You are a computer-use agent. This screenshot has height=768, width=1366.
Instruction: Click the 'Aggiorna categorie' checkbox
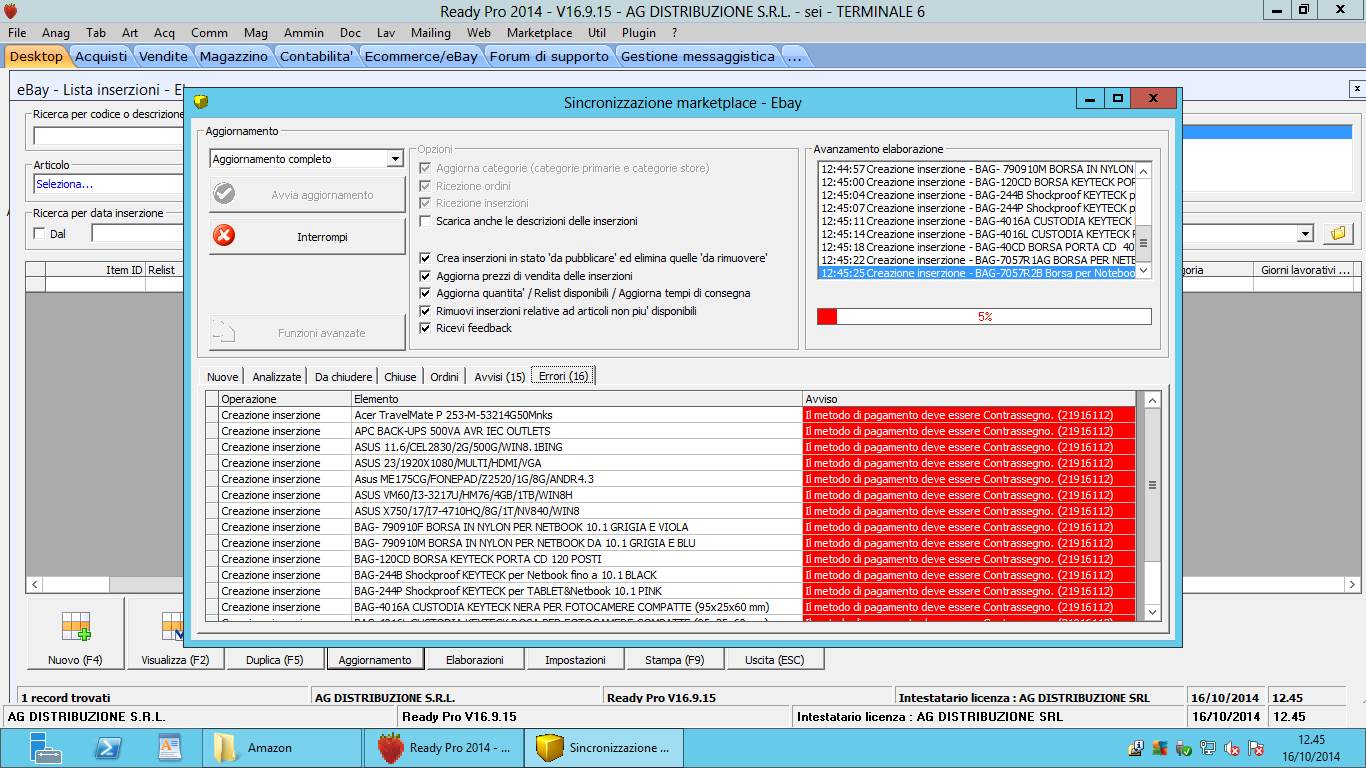coord(426,168)
